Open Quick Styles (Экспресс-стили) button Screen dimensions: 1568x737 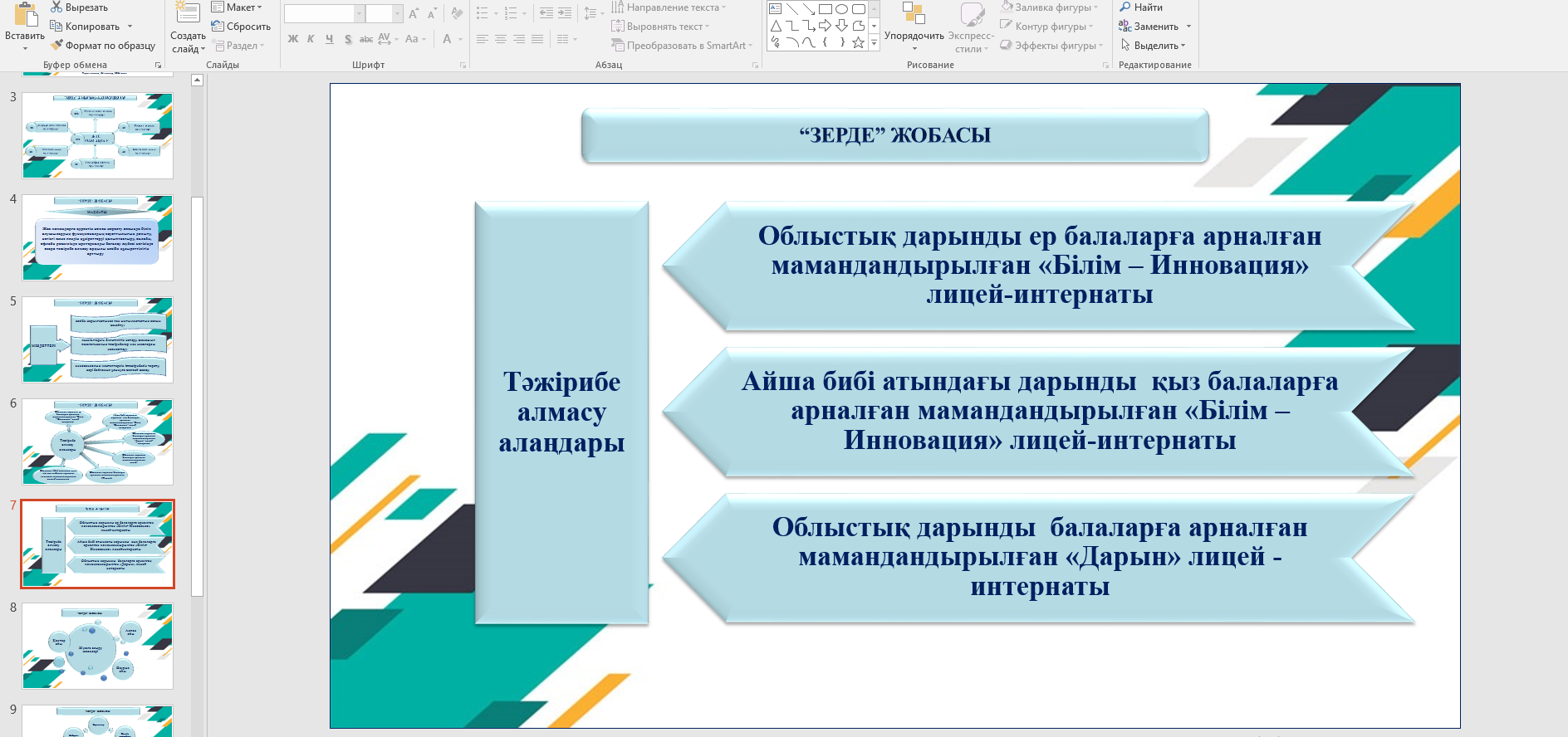(972, 27)
